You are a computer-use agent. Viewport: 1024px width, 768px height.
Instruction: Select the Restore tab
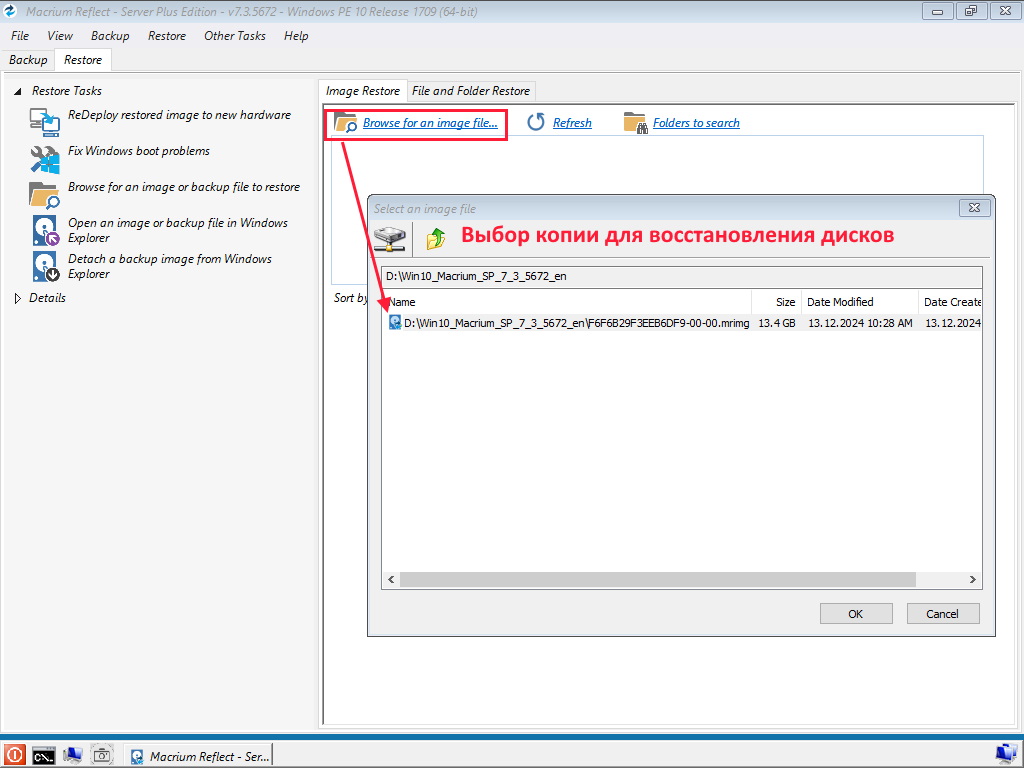(x=83, y=60)
